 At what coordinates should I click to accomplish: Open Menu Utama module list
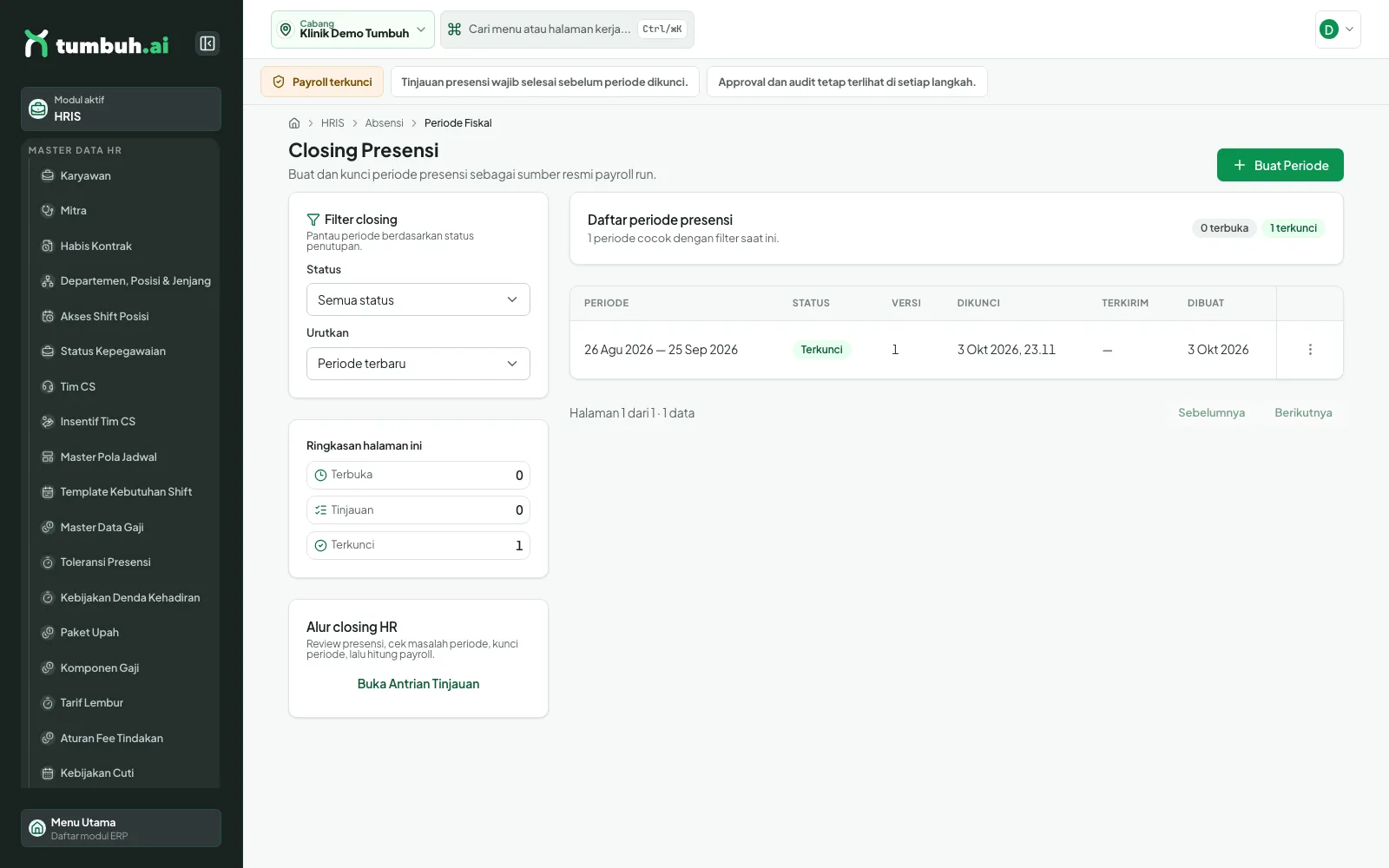tap(121, 828)
